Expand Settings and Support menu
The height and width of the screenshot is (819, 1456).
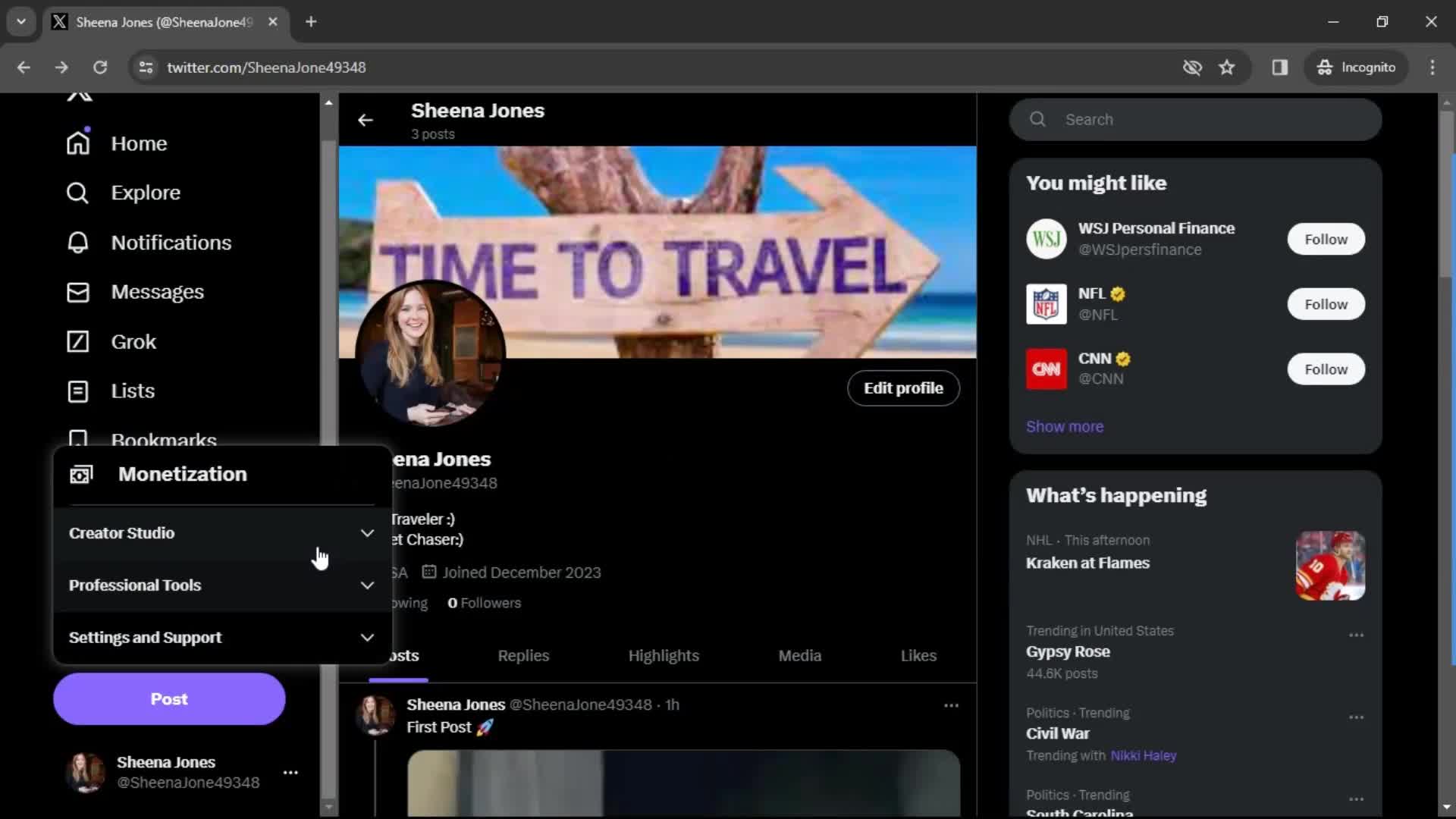[221, 637]
